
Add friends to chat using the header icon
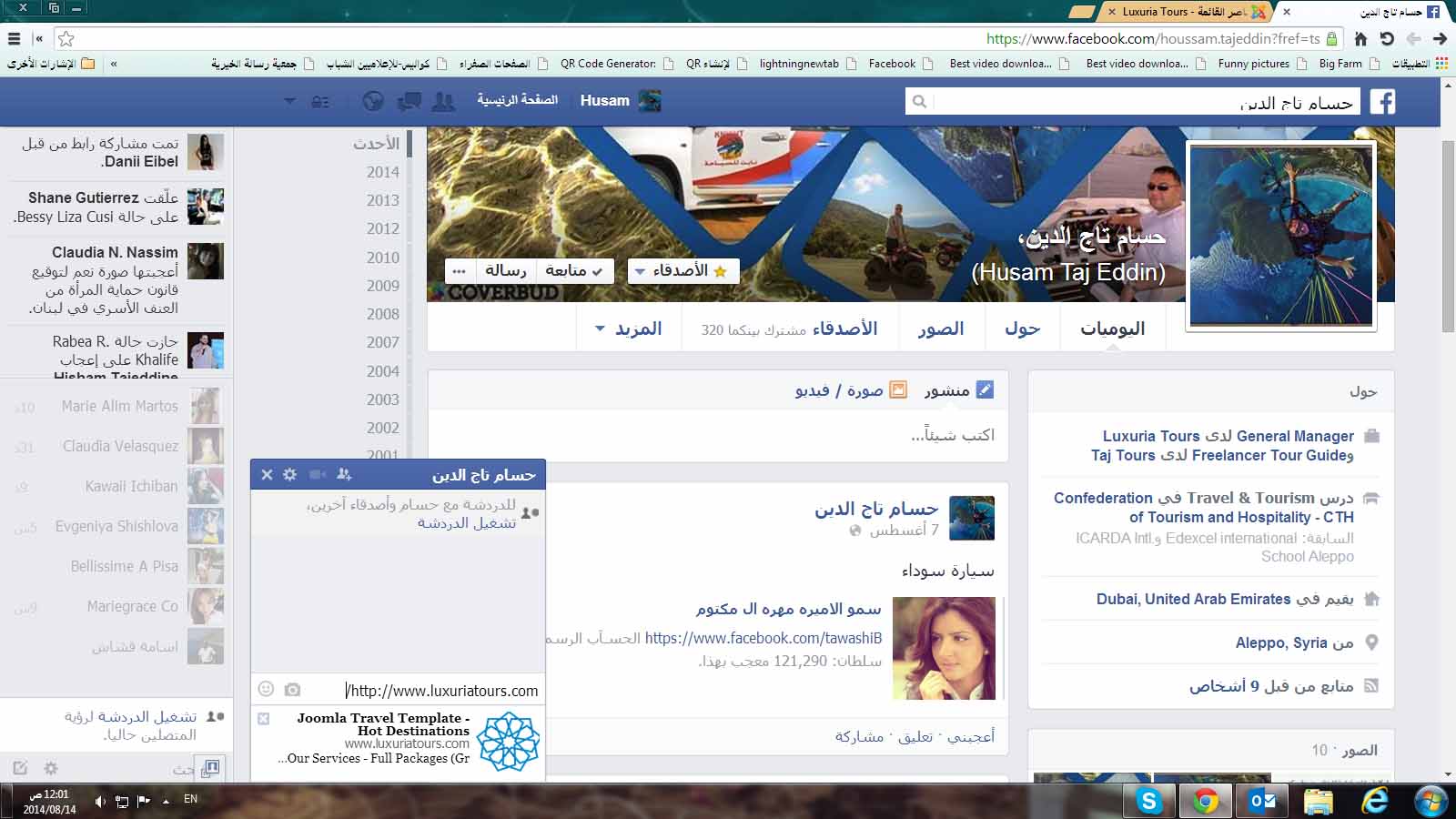coord(344,474)
